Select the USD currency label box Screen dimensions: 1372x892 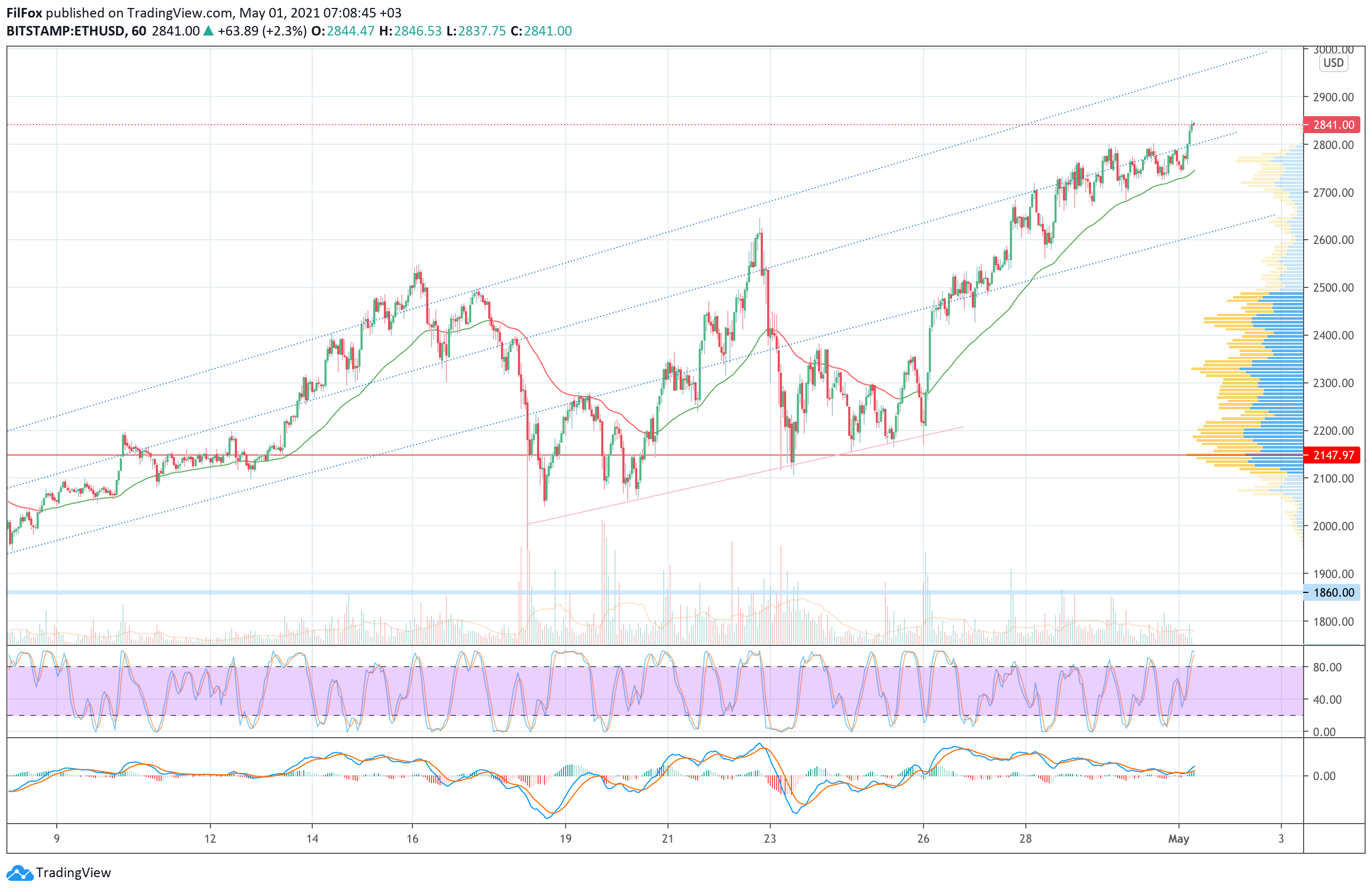click(x=1333, y=63)
